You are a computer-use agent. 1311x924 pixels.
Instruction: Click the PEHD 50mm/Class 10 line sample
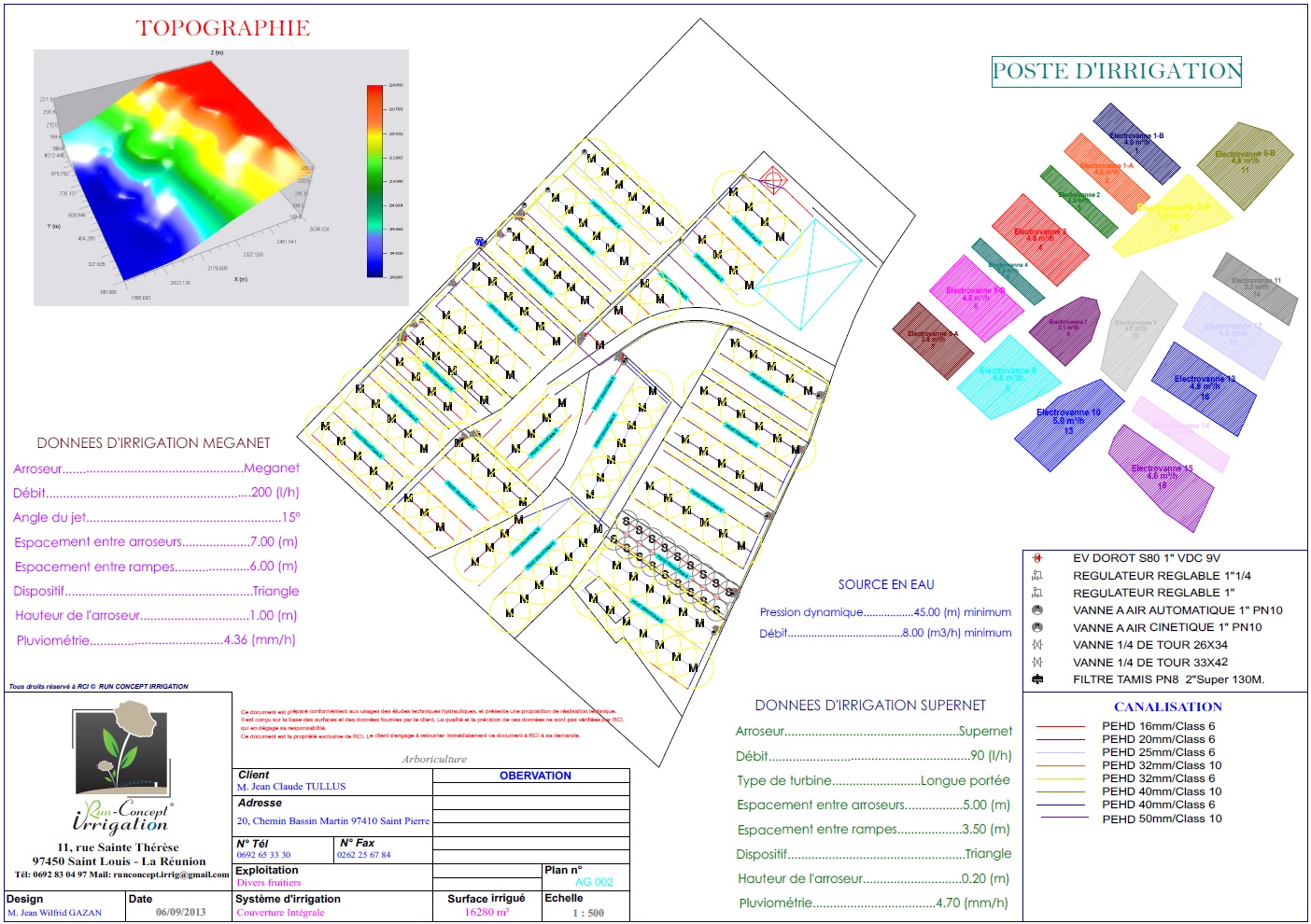[1063, 818]
